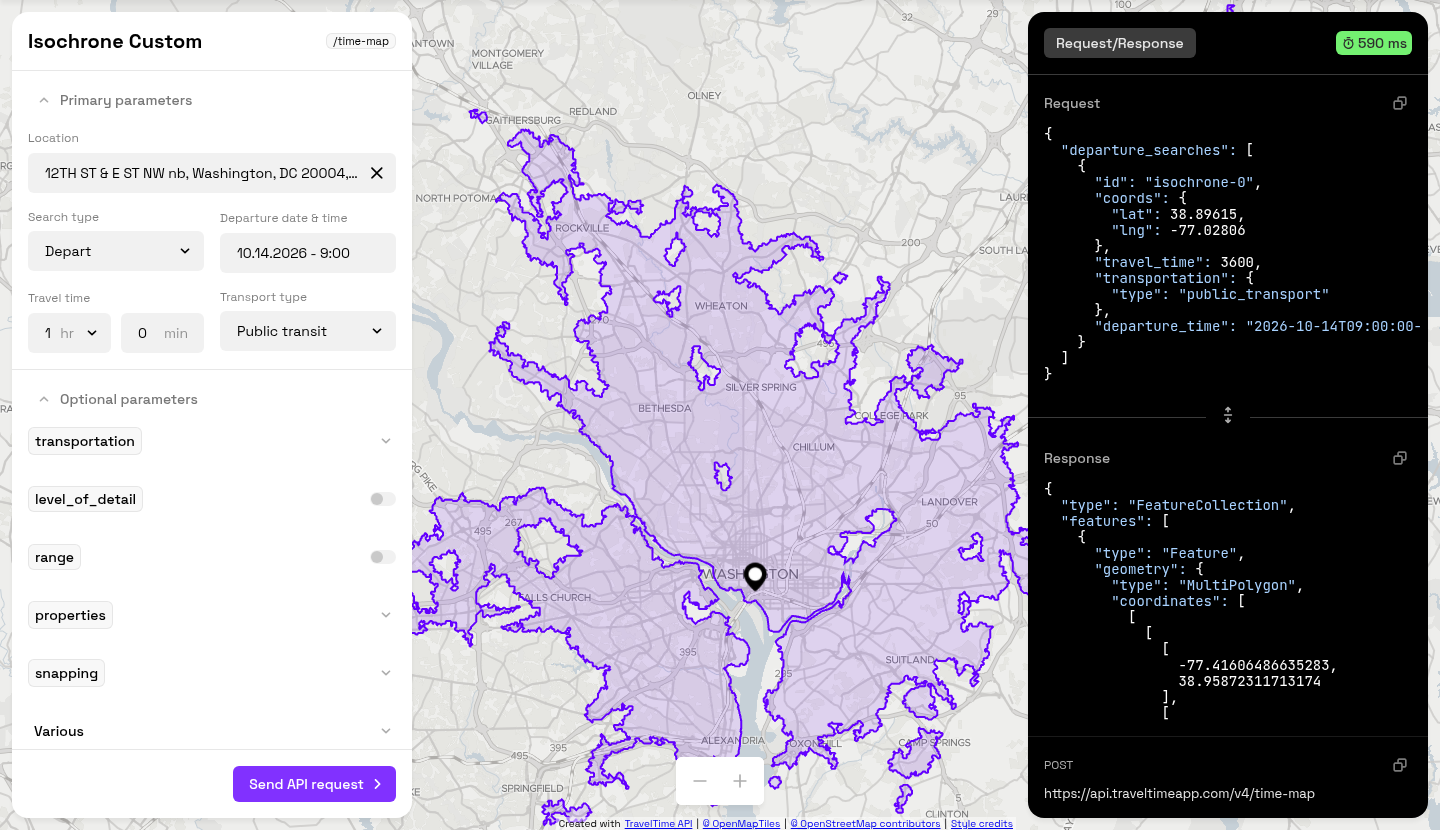Open the Style credits link
Image resolution: width=1440 pixels, height=830 pixels.
coord(982,824)
